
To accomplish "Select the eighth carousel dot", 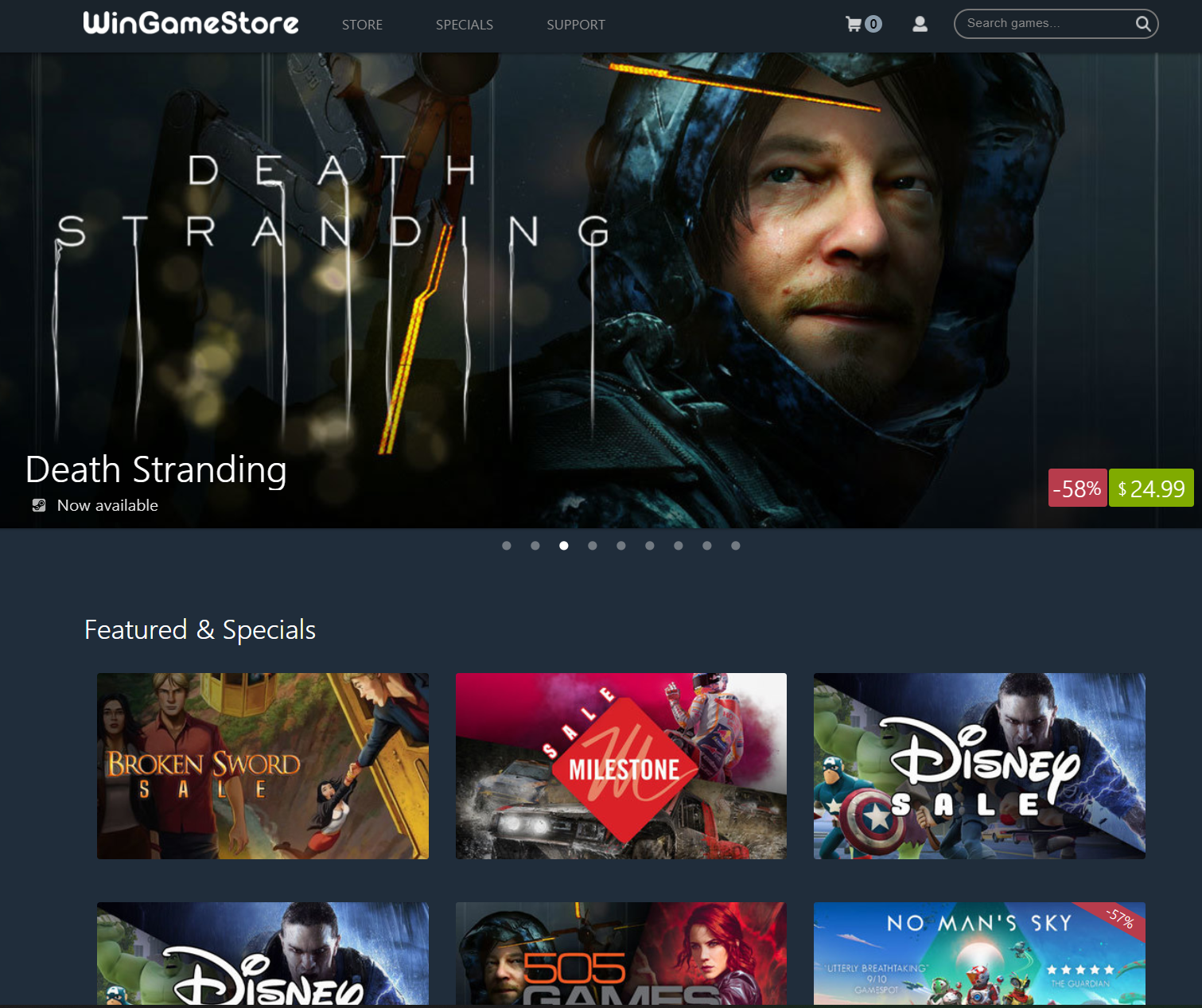I will click(x=707, y=546).
